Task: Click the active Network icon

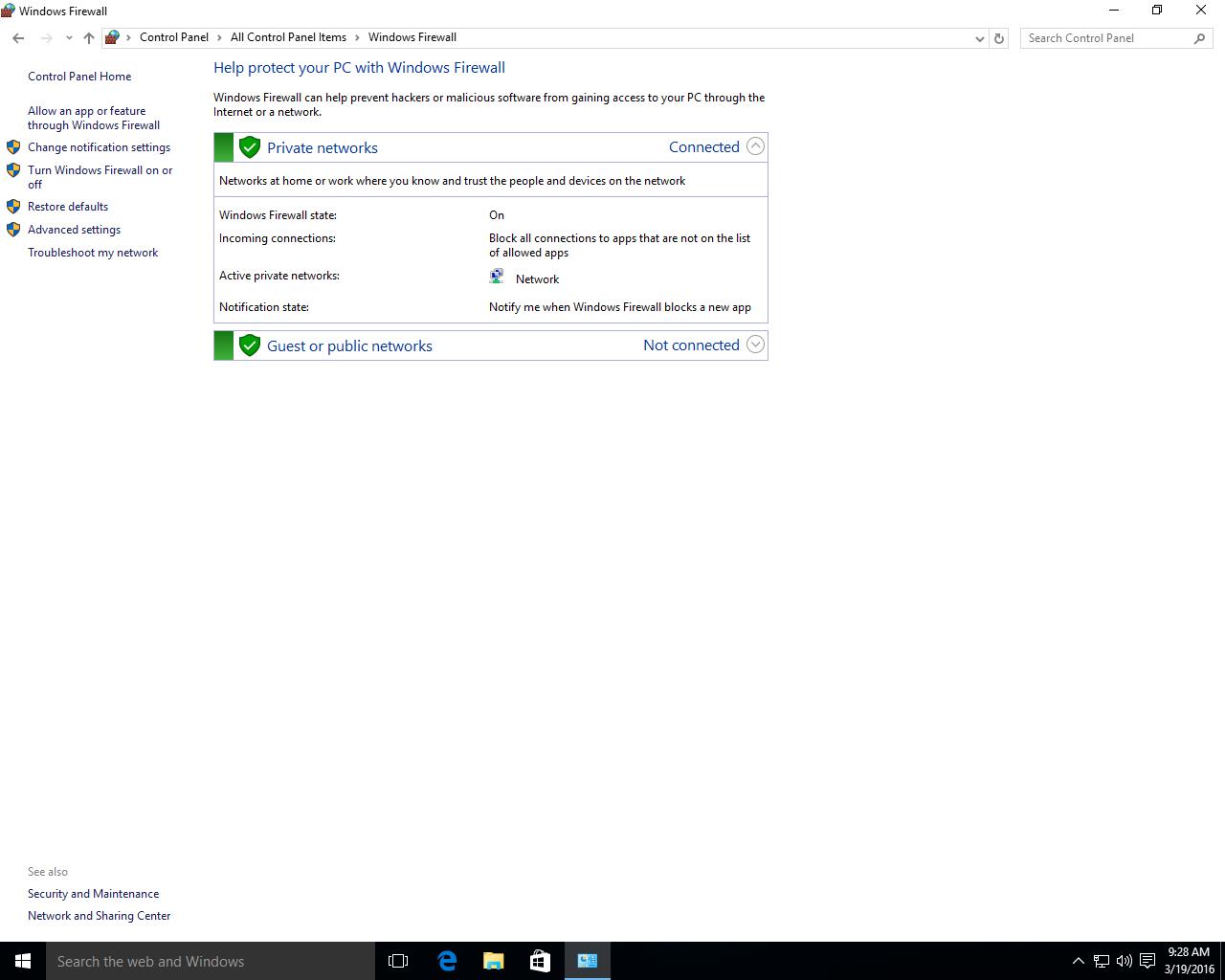Action: tap(497, 277)
